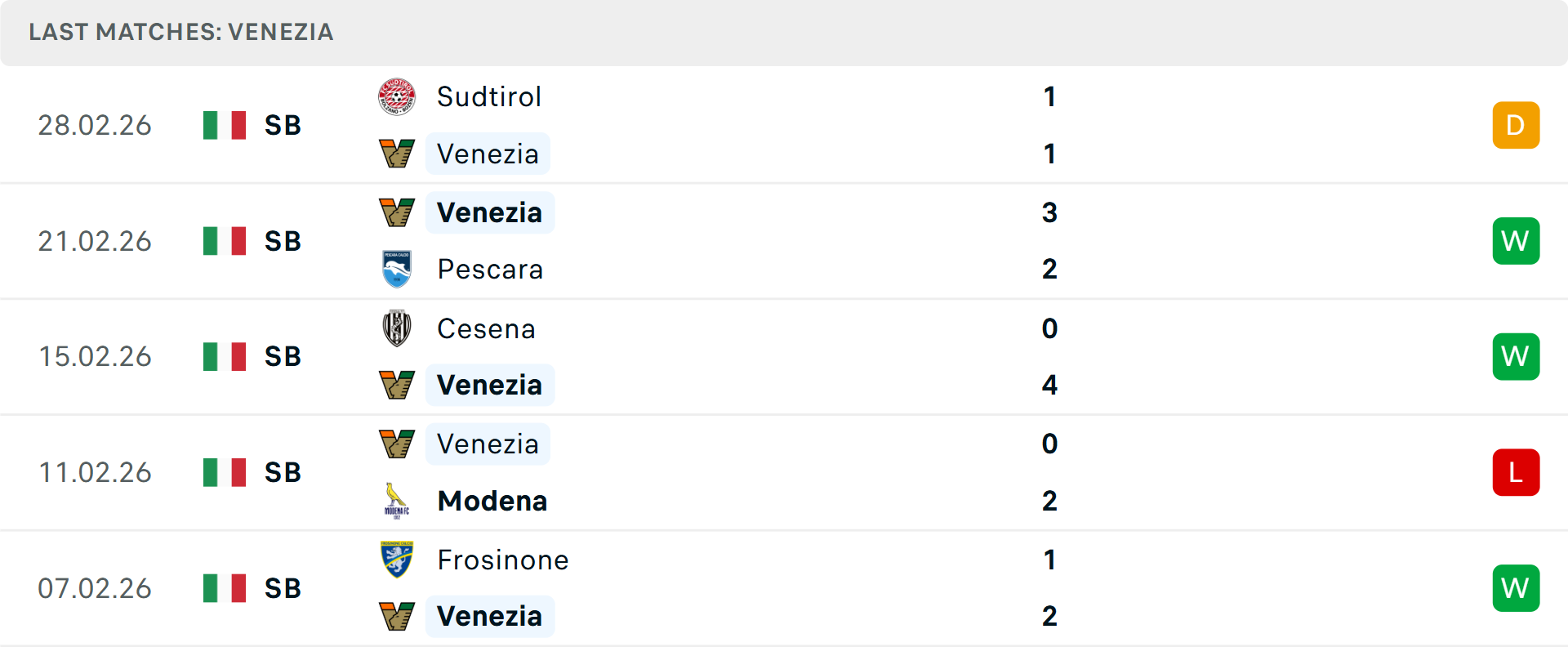Click the Cesena club crest icon
The width and height of the screenshot is (1568, 647).
click(397, 328)
